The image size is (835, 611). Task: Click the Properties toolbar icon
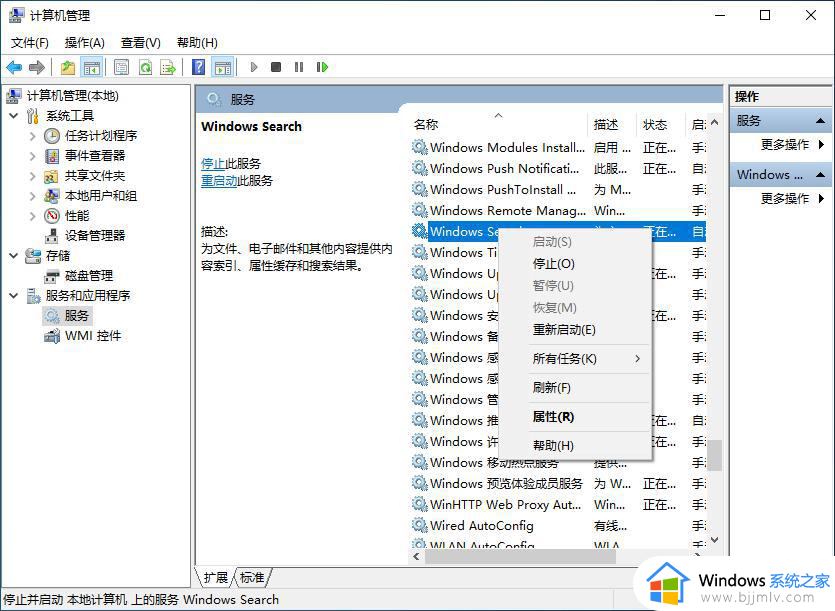point(121,67)
